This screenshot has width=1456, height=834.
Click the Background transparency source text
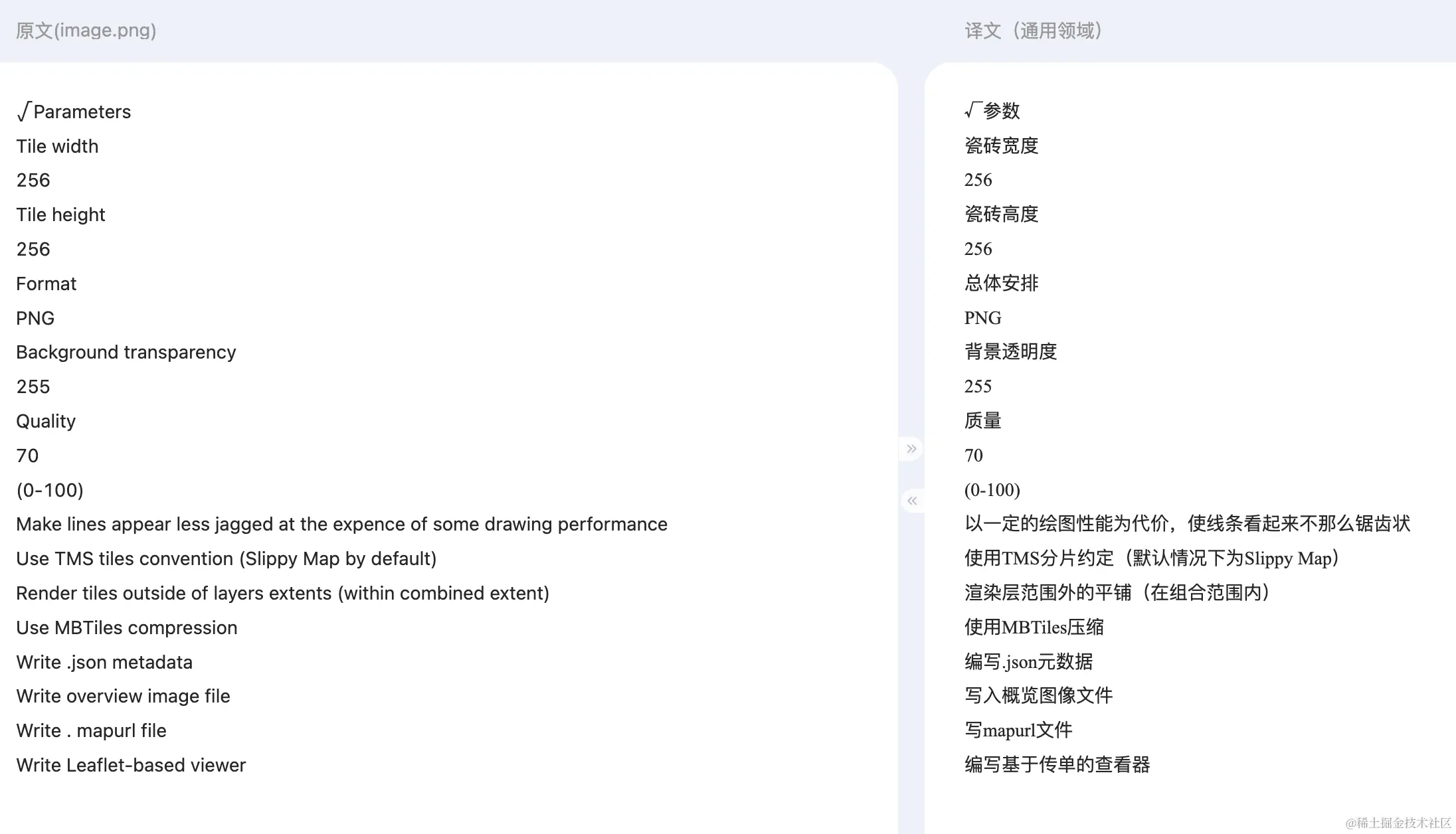126,352
